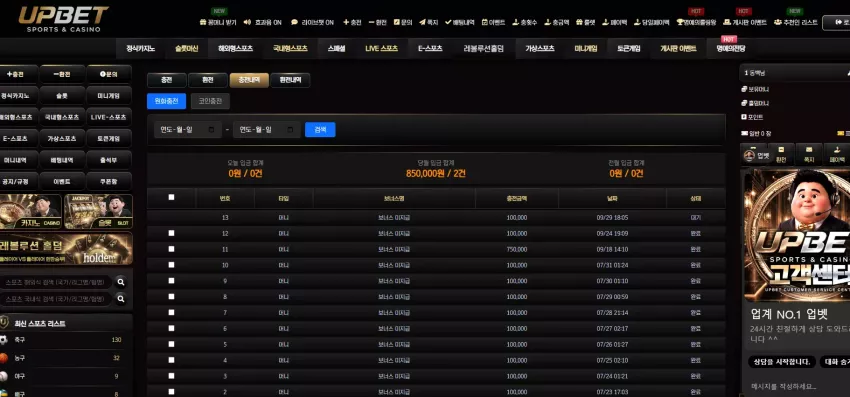Click the sidebar 쿠폰함 button

[109, 182]
